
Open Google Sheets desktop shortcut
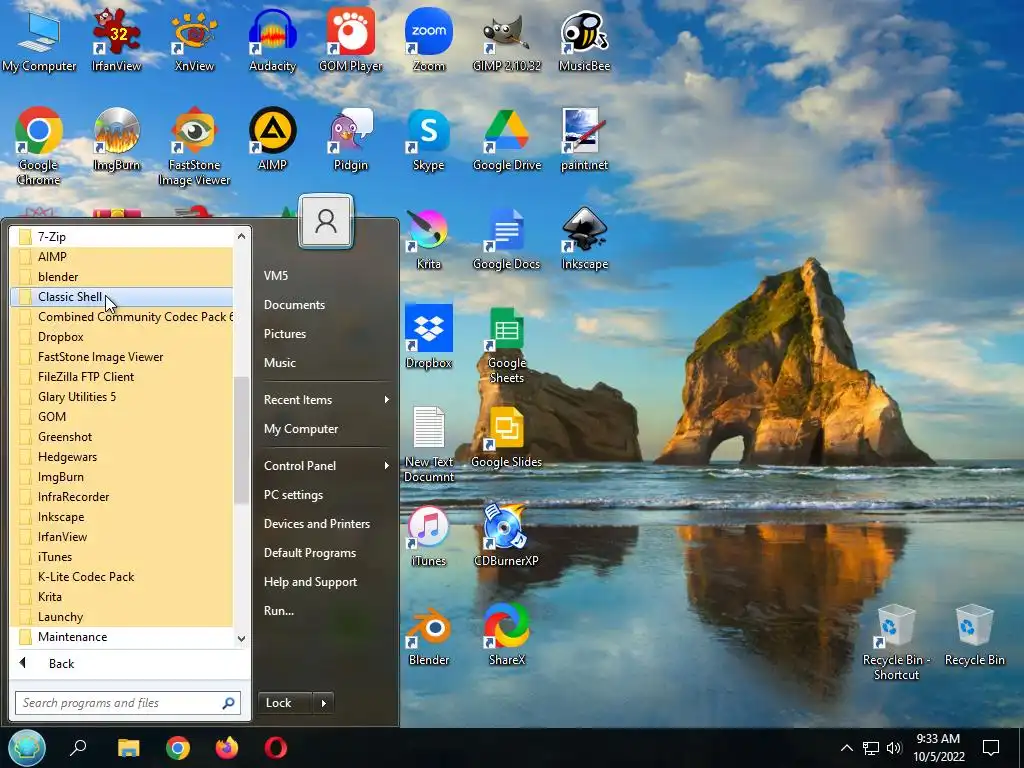click(x=507, y=344)
